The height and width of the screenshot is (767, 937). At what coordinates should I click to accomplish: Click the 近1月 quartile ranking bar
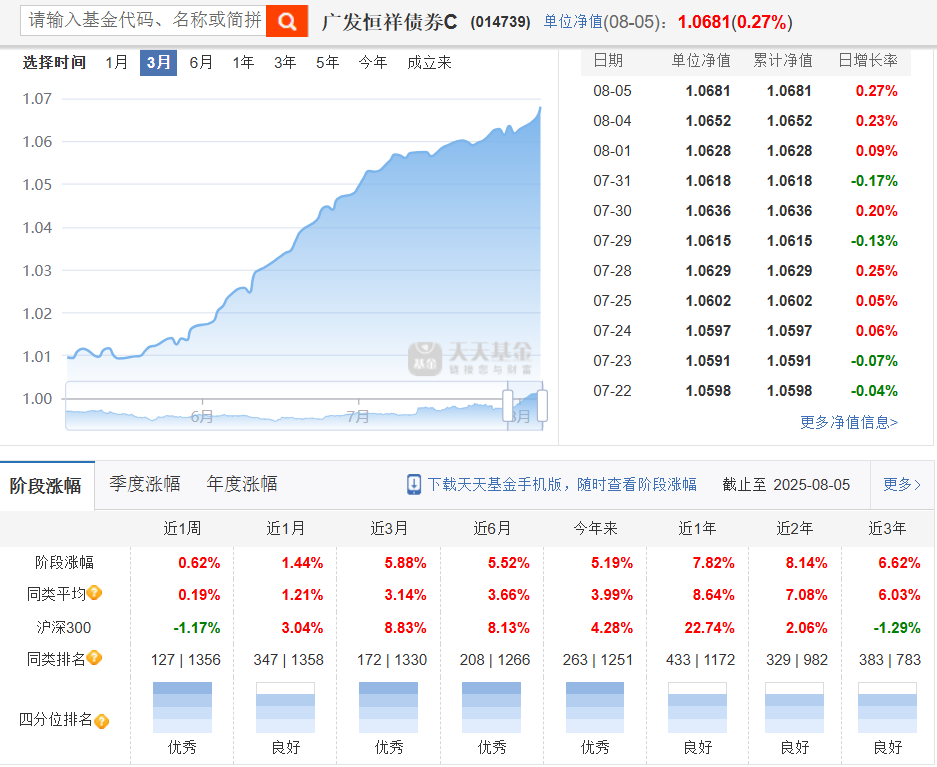tap(285, 707)
